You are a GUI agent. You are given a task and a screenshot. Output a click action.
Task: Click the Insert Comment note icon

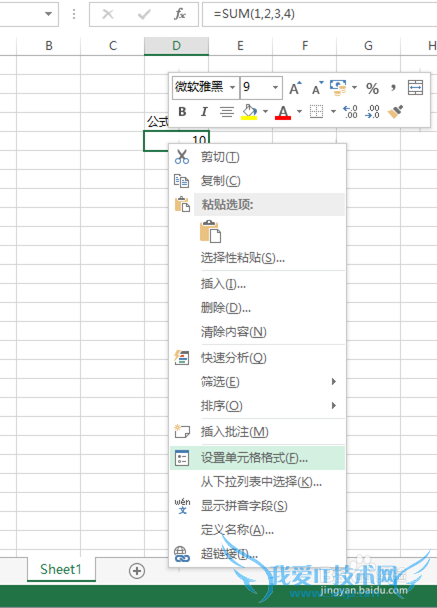182,431
